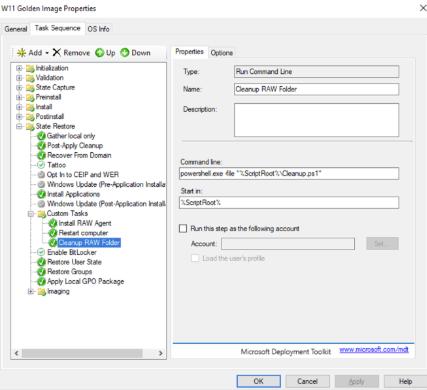Expand the Initialization group
Viewport: 427px width, 390px height.
pyautogui.click(x=19, y=68)
